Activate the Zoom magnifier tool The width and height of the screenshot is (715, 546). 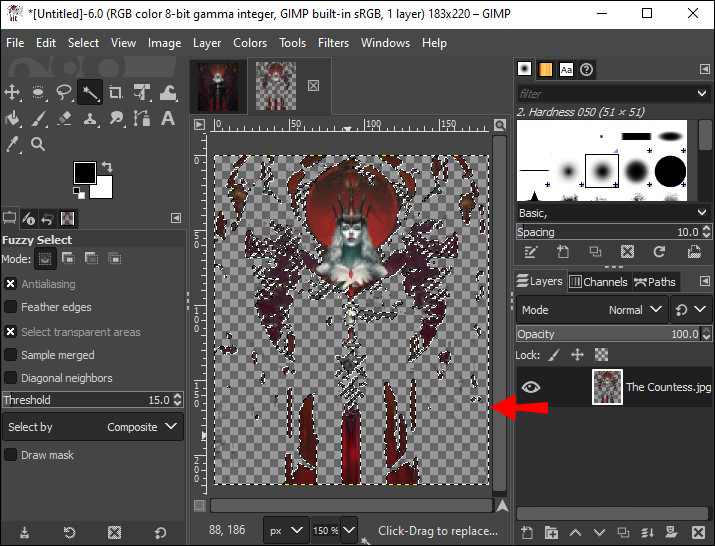39,144
